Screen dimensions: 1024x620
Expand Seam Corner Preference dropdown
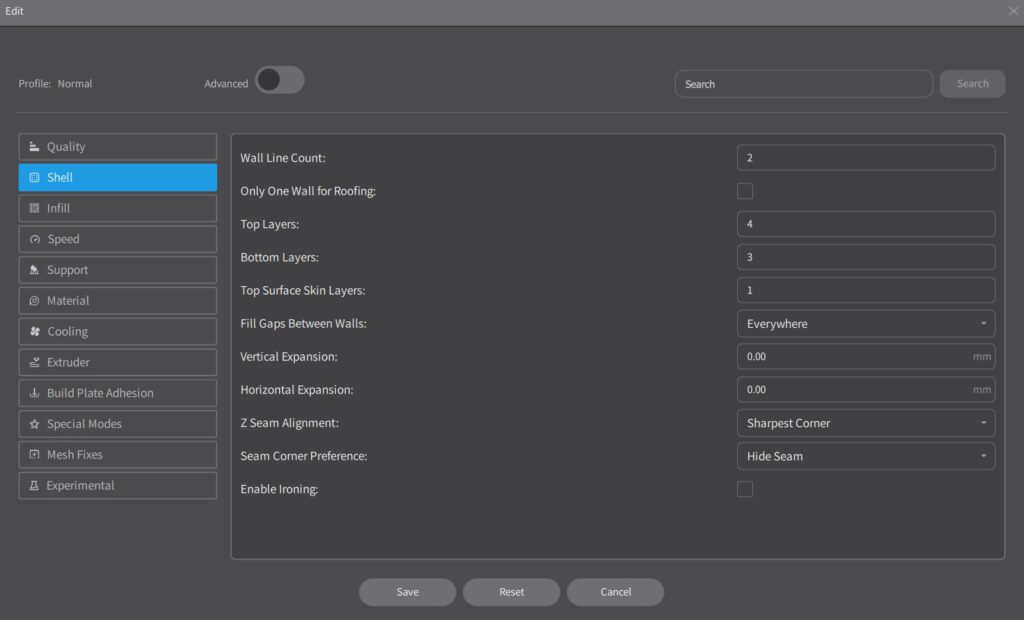[x=865, y=456]
